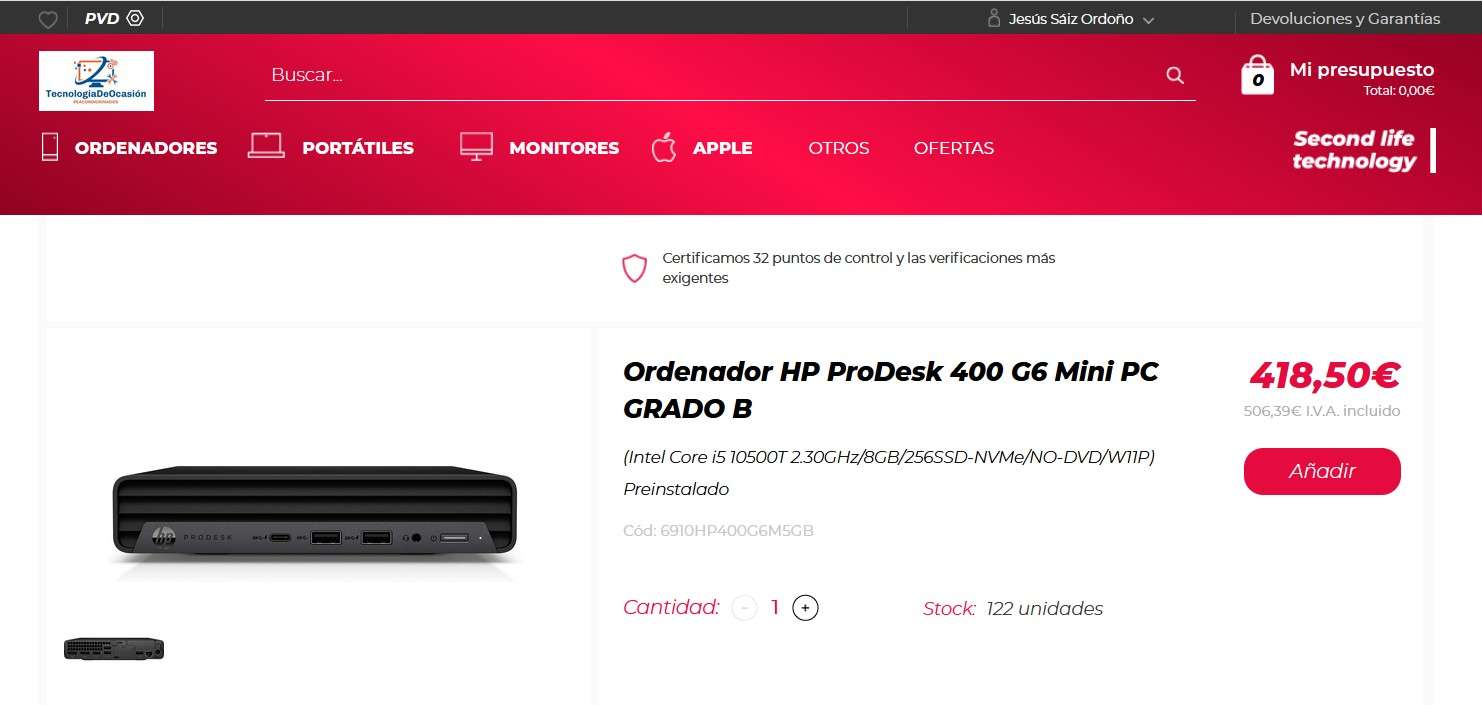The image size is (1482, 705).
Task: Open the shopping bag cart icon
Action: pos(1257,75)
